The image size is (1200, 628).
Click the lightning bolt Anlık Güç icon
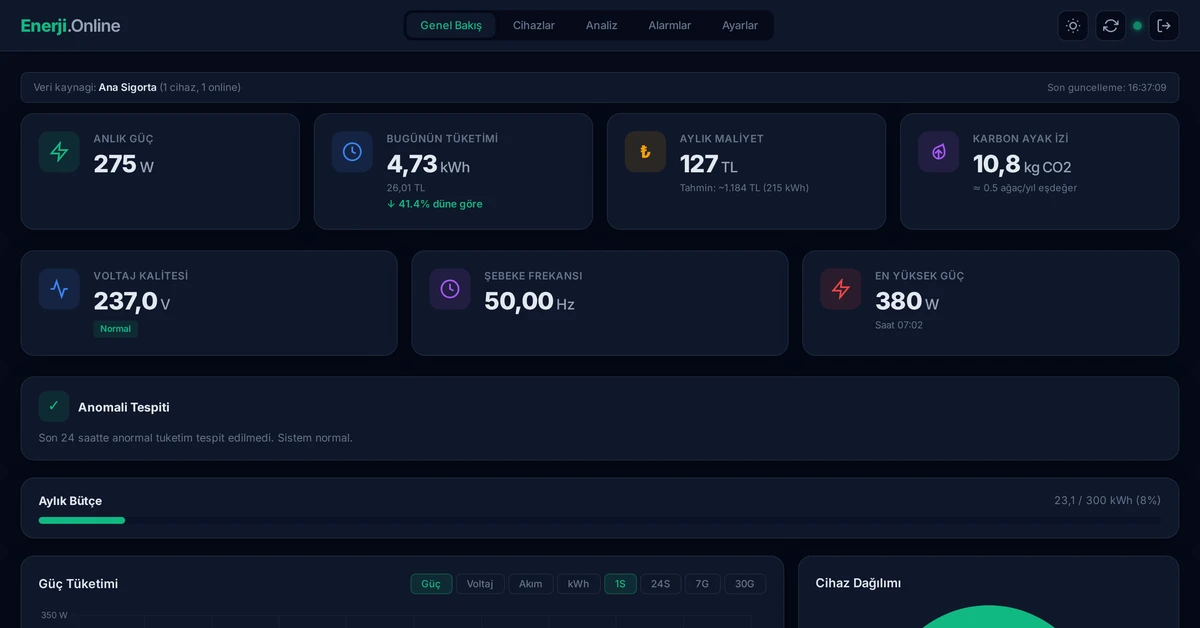tap(59, 152)
